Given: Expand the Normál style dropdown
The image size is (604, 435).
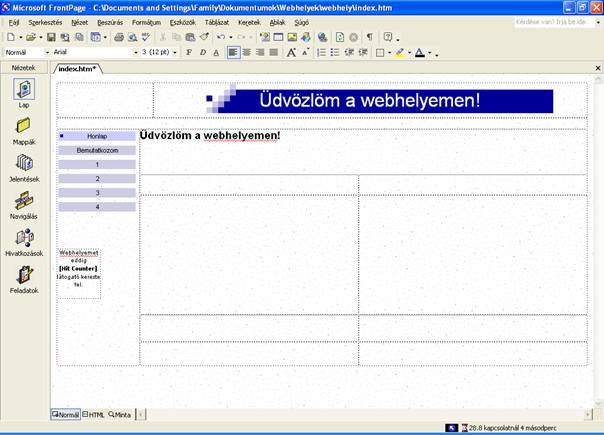Looking at the screenshot, I should (47, 52).
